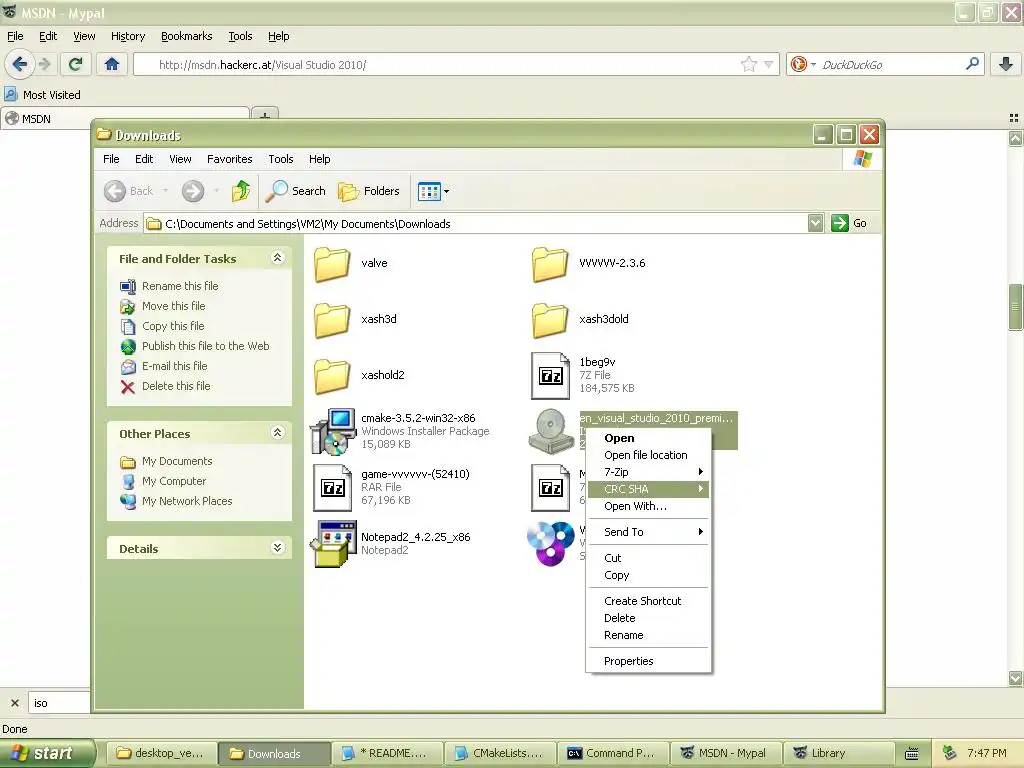This screenshot has width=1024, height=768.
Task: Reload the MSDN page in the browser
Action: coord(75,64)
